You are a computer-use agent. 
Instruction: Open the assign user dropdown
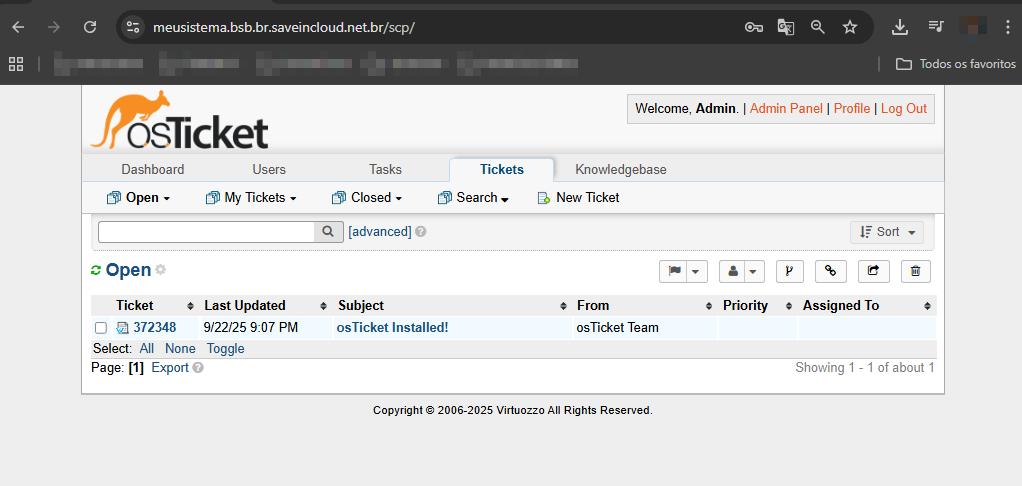(x=742, y=271)
